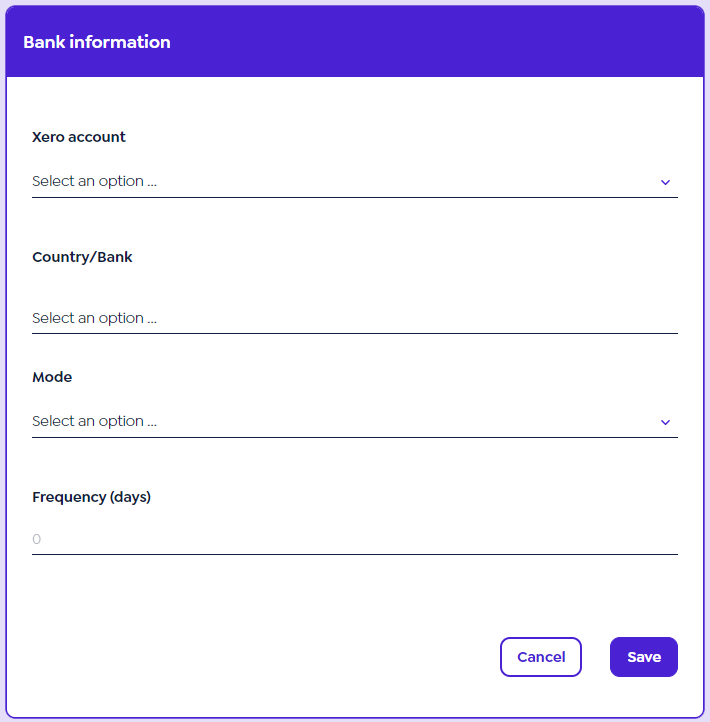Open the Country/Bank selector field
710x722 pixels.
(354, 318)
